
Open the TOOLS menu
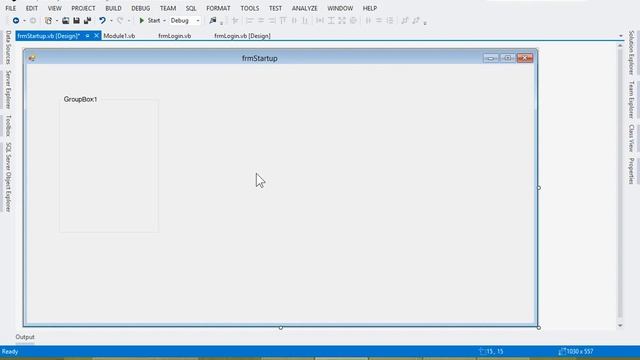[249, 8]
